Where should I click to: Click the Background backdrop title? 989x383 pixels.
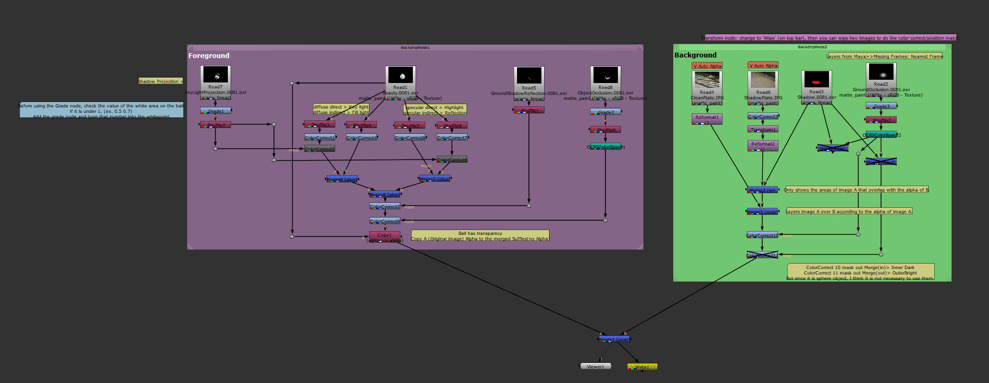[696, 56]
